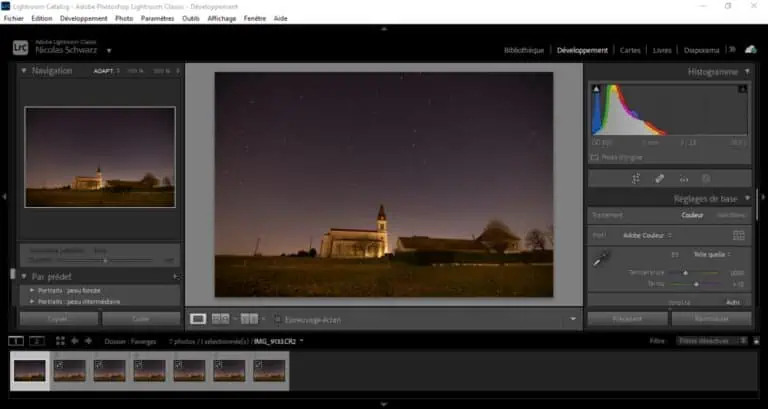Viewport: 768px width, 409px height.
Task: Select Couleur treatment
Action: (692, 215)
